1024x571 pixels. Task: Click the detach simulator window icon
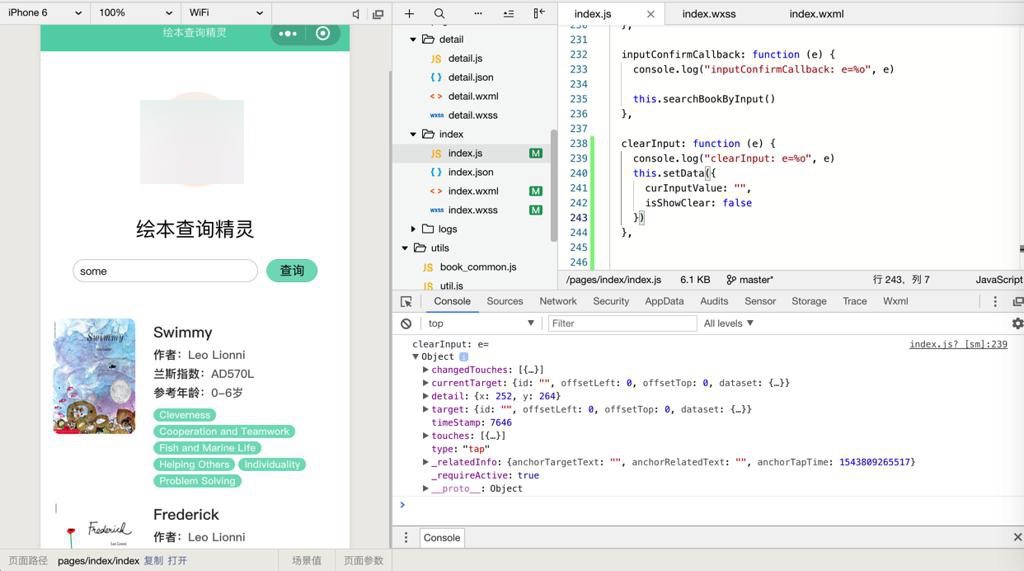point(377,14)
